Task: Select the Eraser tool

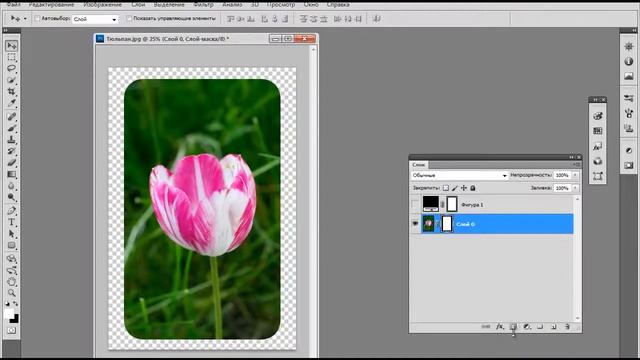Action: (x=11, y=162)
